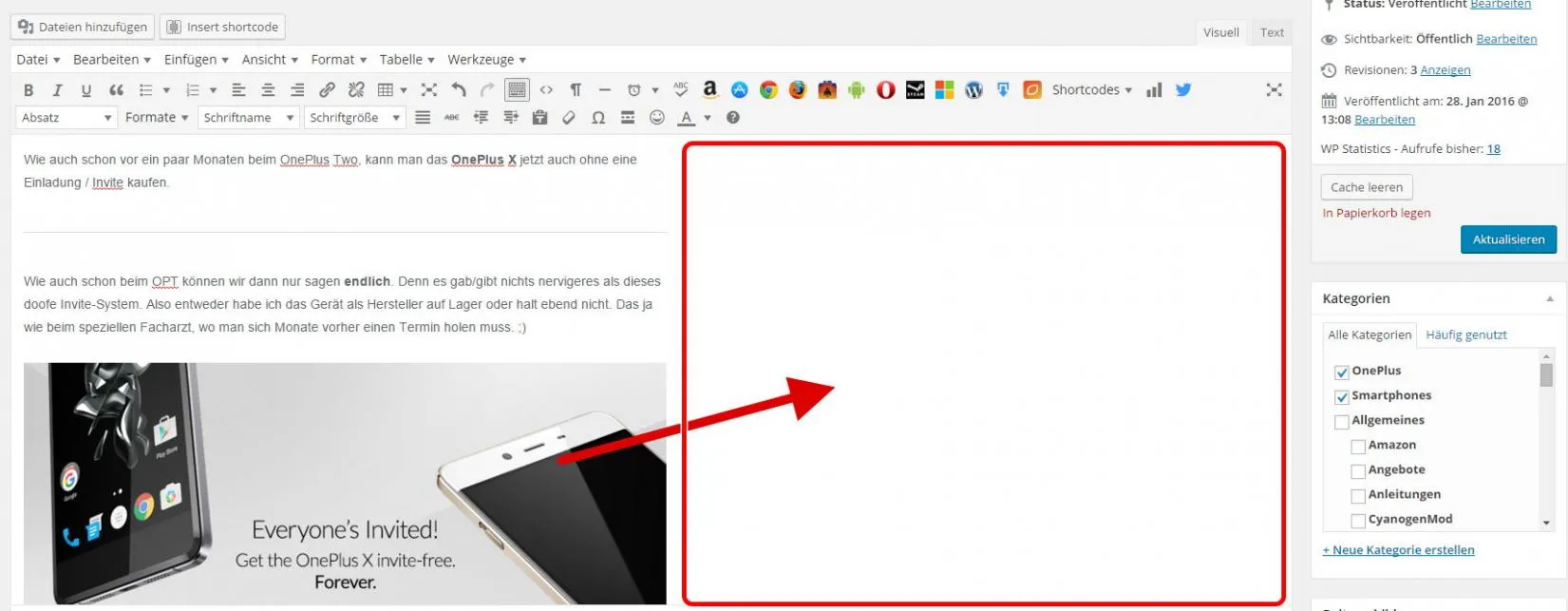Undo the last edit with the arrow icon
The width and height of the screenshot is (1568, 611).
459,90
